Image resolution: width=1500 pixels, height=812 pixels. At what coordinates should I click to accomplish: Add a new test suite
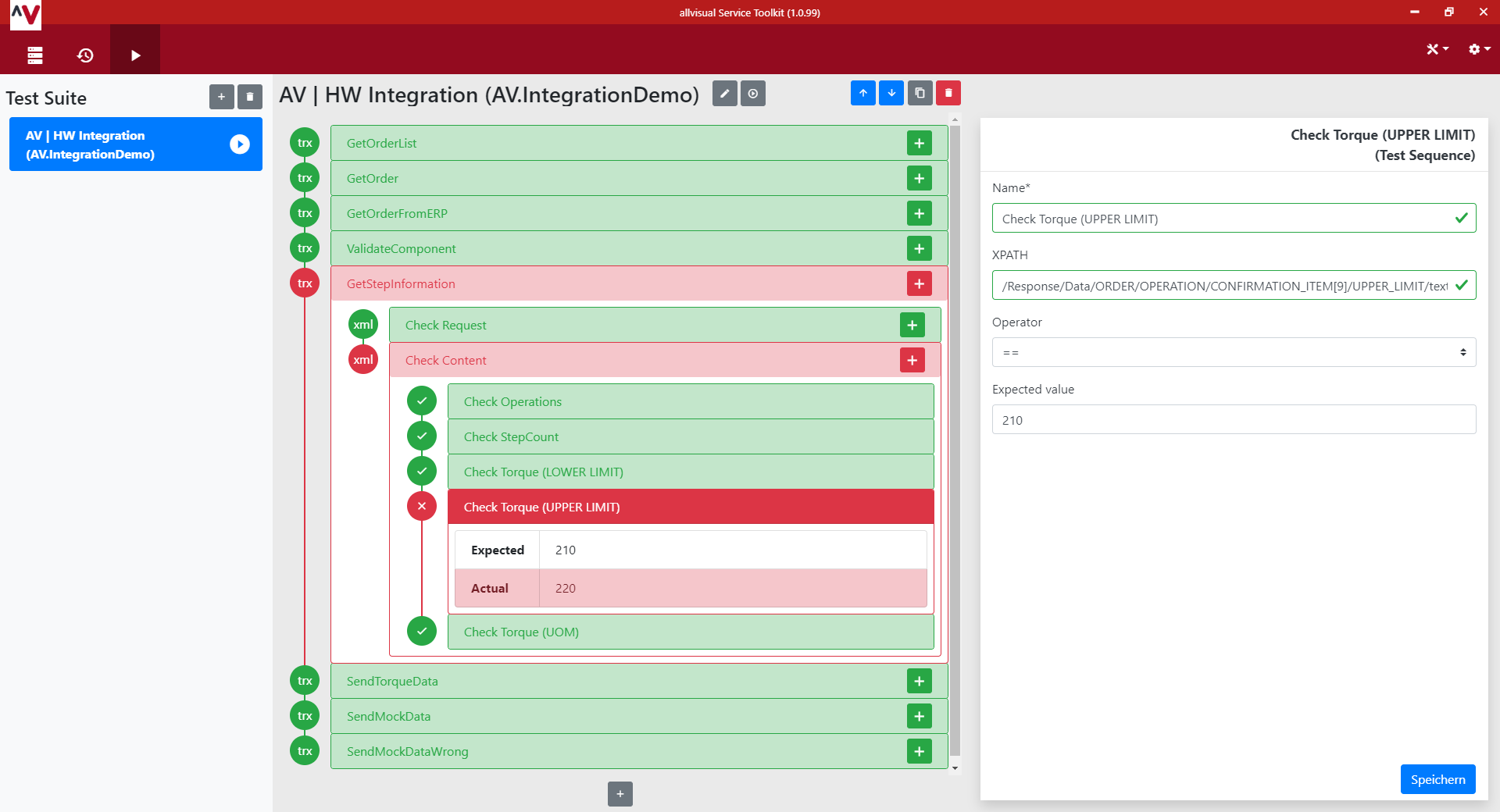click(221, 97)
